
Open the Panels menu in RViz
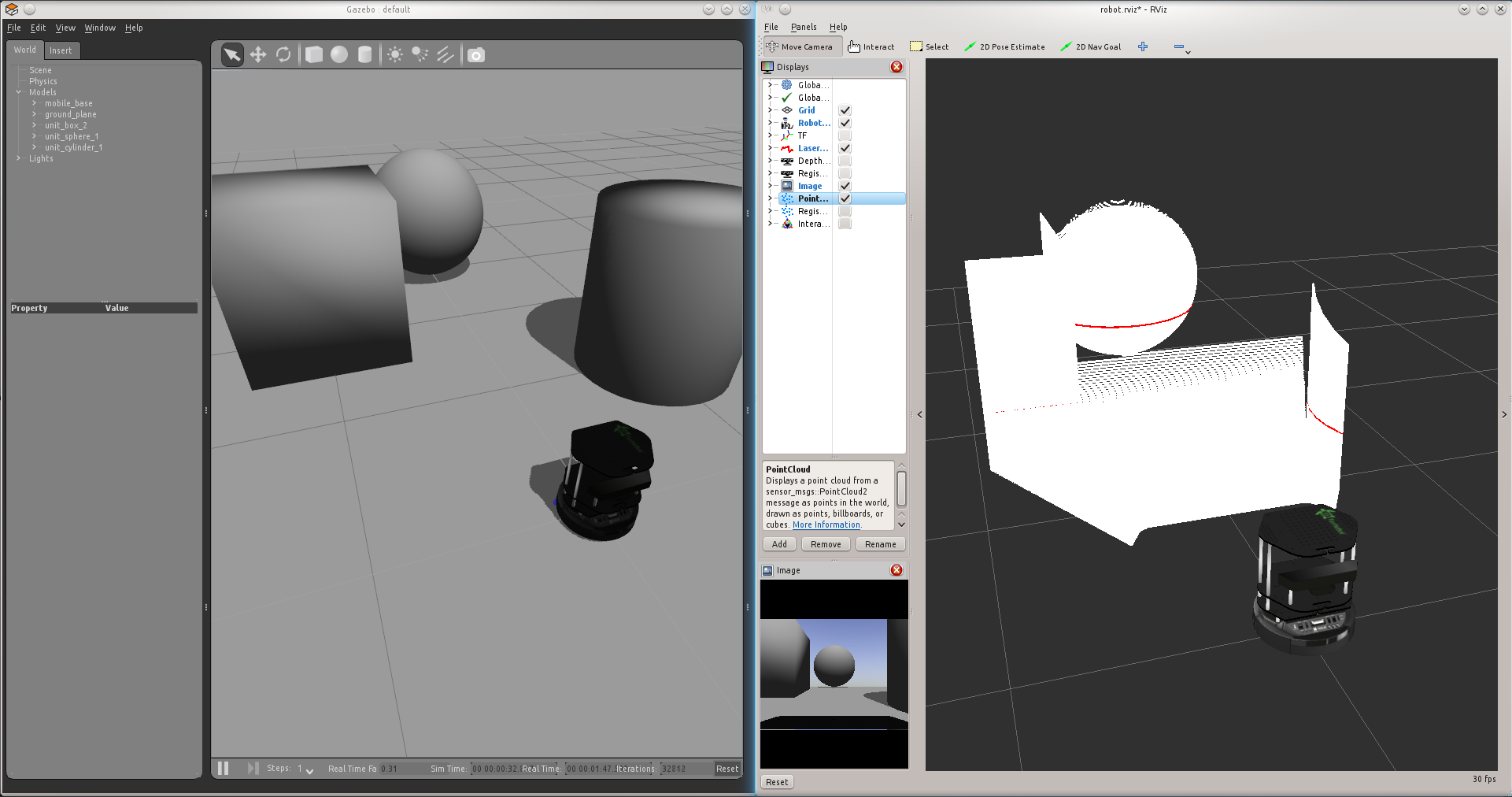(x=804, y=27)
